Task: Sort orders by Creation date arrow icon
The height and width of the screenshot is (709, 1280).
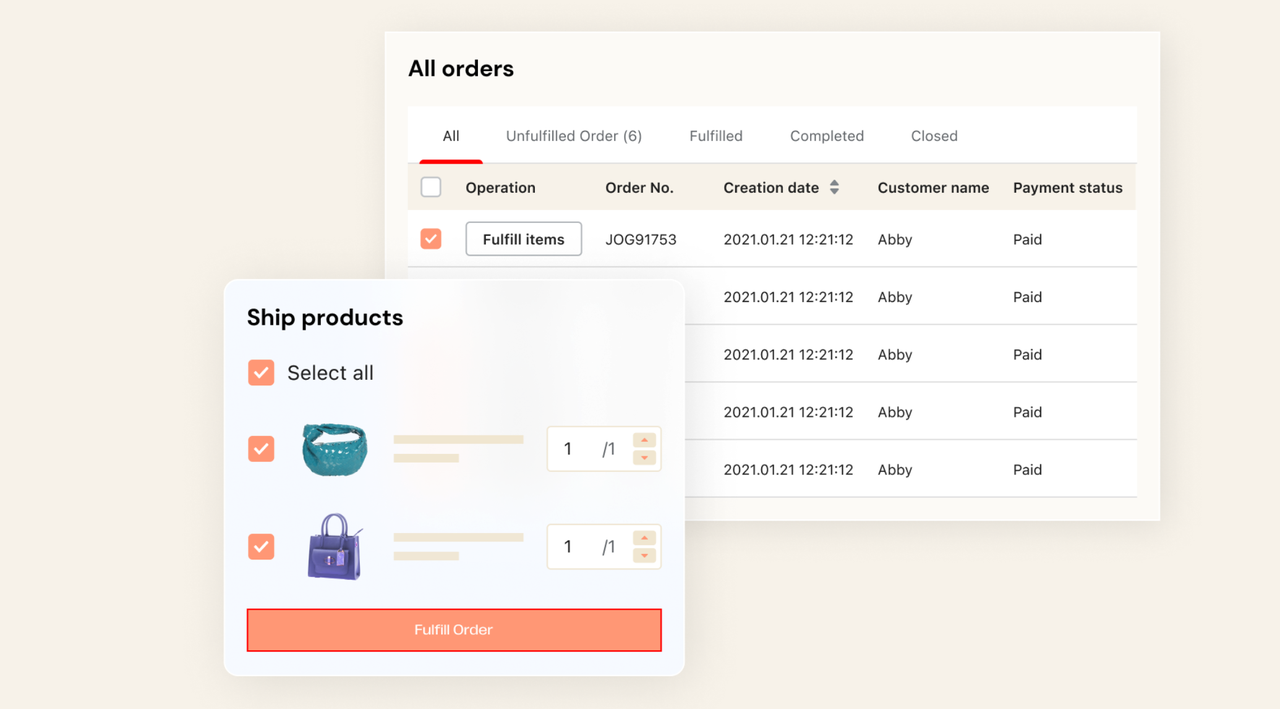Action: 834,188
